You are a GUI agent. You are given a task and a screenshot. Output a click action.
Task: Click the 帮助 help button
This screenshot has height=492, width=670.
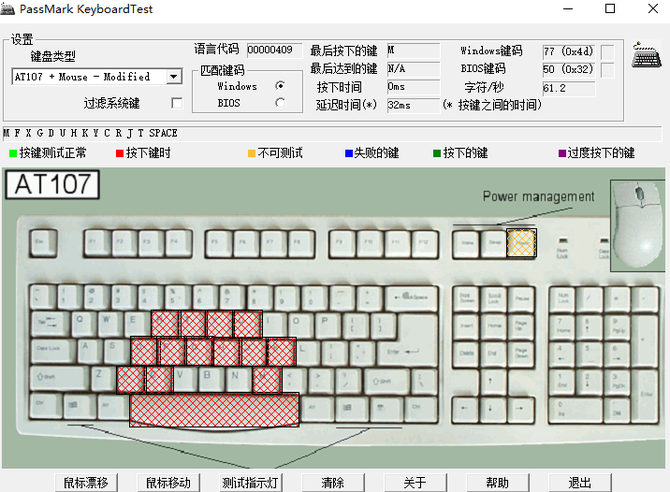coord(497,483)
